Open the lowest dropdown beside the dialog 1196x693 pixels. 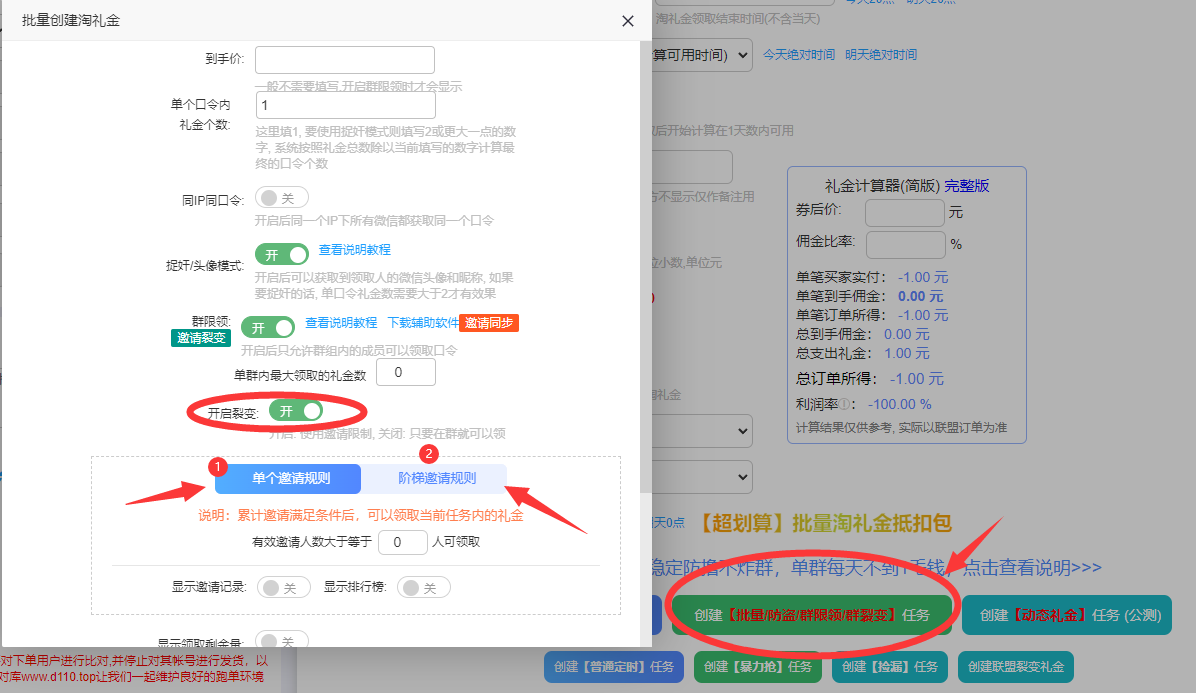[x=702, y=477]
